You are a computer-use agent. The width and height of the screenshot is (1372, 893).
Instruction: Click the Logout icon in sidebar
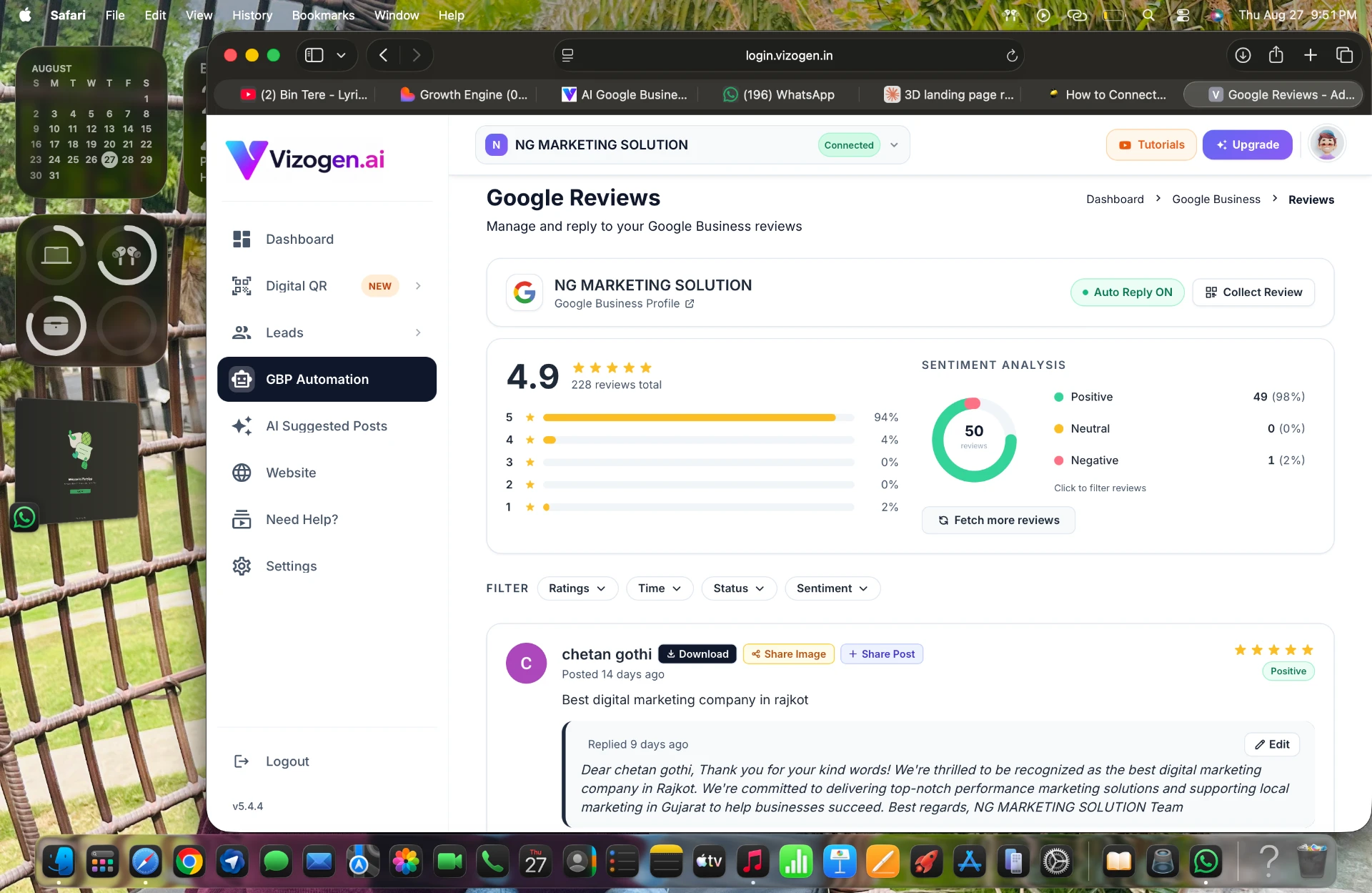(x=242, y=761)
